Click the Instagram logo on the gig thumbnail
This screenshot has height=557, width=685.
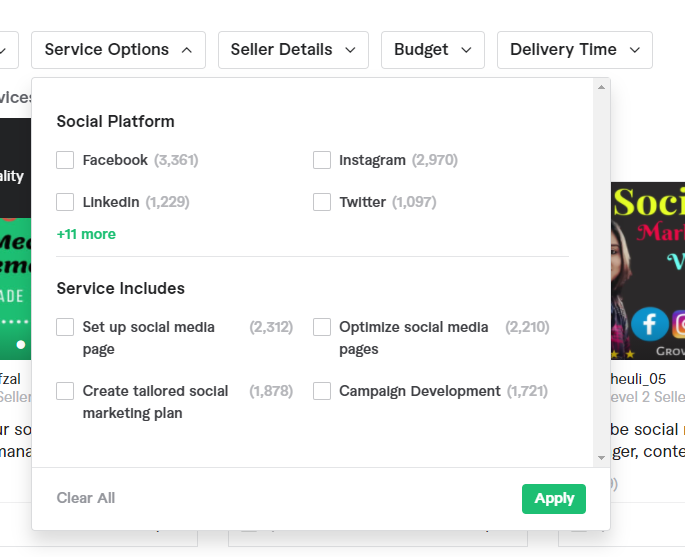point(680,324)
